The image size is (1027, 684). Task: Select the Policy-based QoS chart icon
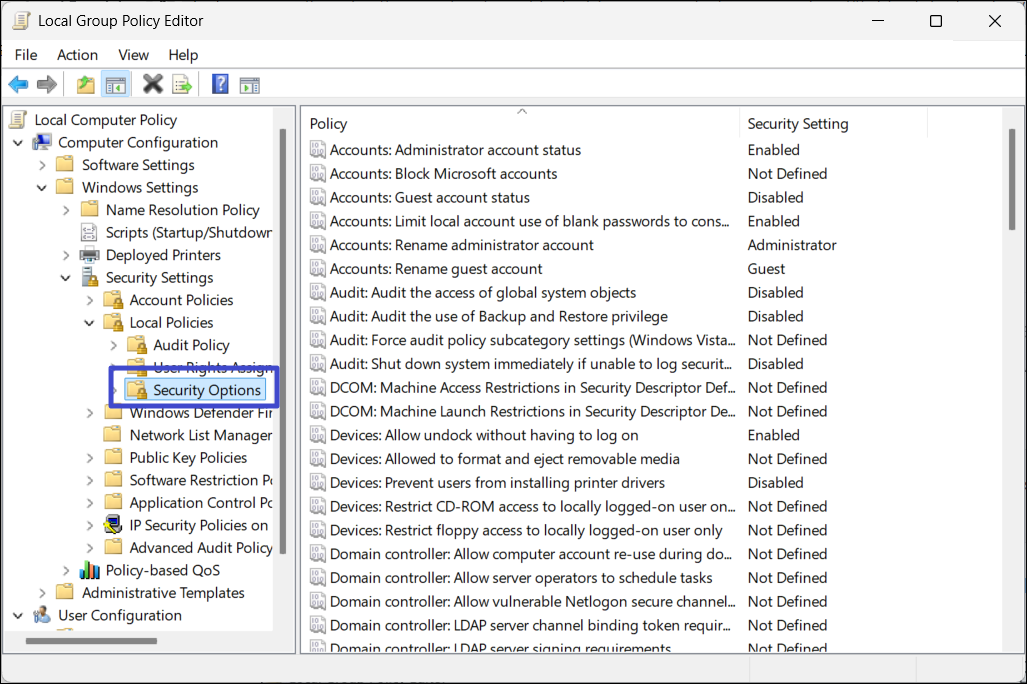coord(90,570)
